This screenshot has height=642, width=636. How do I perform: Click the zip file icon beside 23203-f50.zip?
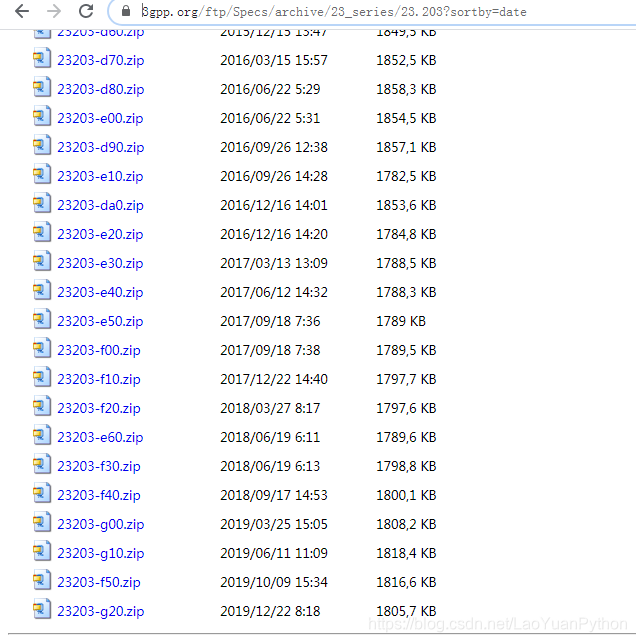click(x=42, y=581)
